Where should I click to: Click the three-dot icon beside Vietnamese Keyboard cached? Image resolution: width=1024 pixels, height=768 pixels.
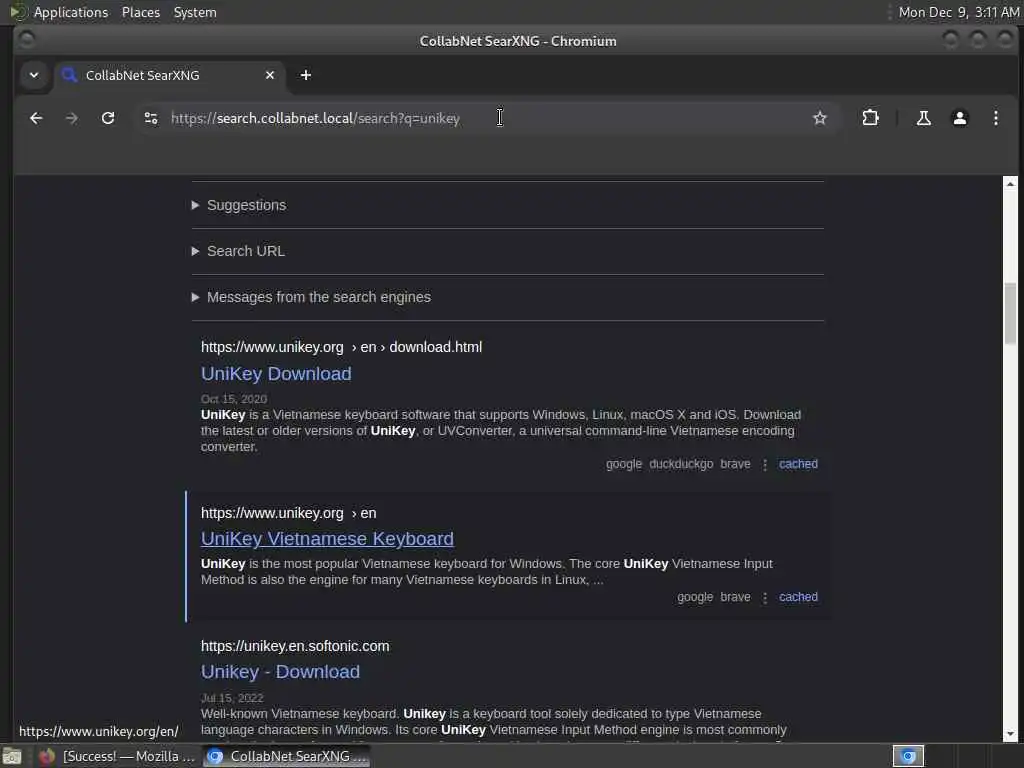coord(765,598)
